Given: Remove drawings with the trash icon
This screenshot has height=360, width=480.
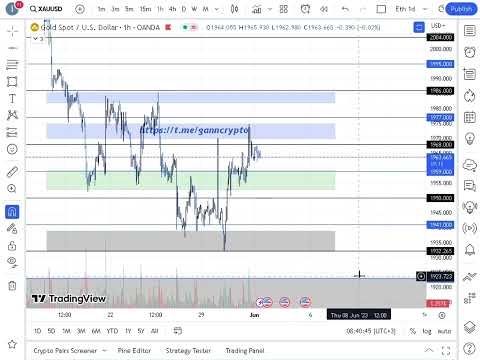Looking at the screenshot, I should pyautogui.click(x=12, y=286).
